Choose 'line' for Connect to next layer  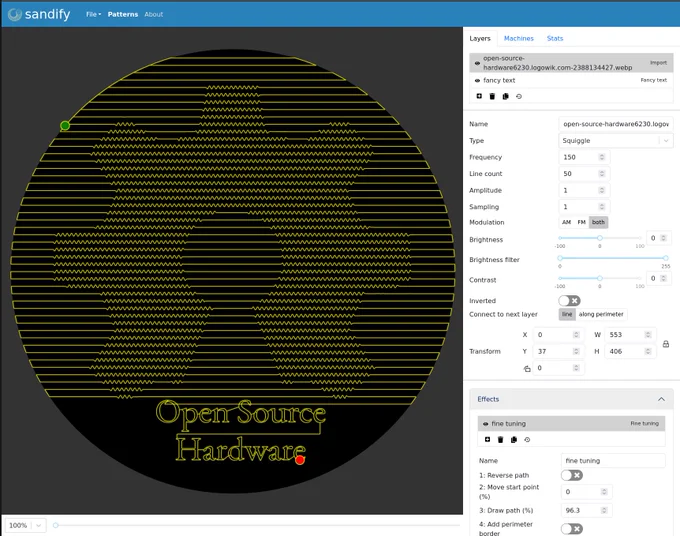coord(567,314)
